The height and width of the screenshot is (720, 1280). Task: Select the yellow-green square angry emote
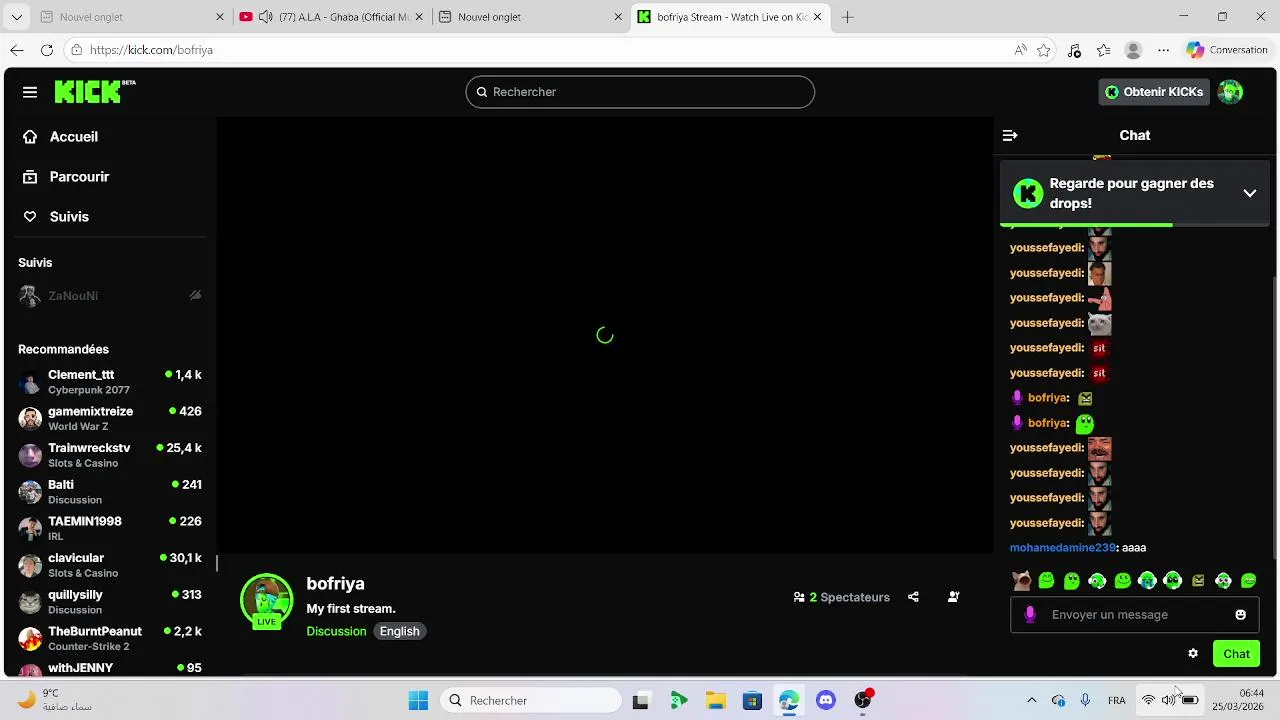pos(1198,580)
